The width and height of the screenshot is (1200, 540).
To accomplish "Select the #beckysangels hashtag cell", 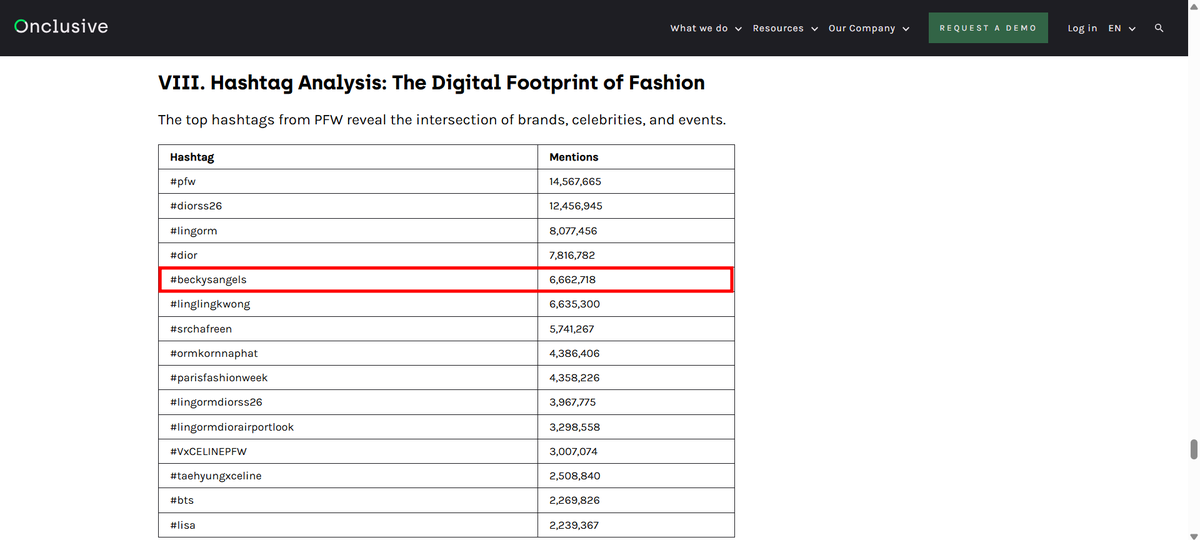I will click(347, 280).
